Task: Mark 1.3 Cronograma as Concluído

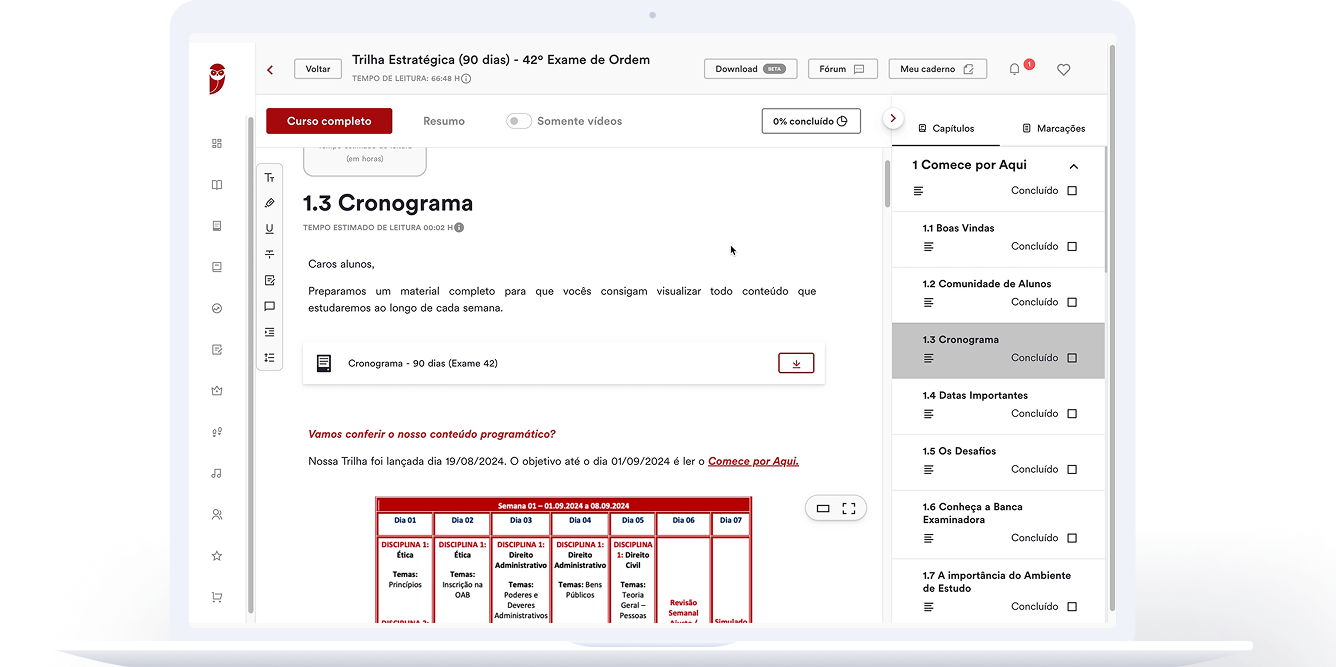Action: point(1072,358)
